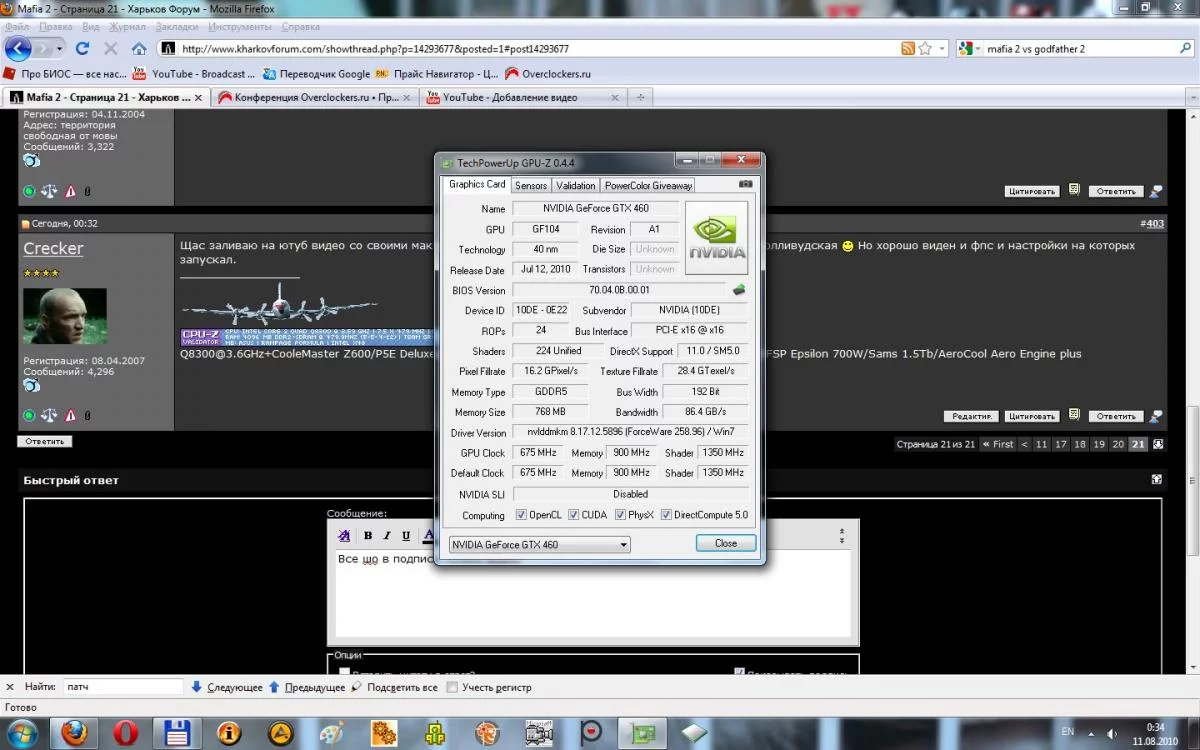Expand editor size arrows in quick reply
This screenshot has height=750, width=1200.
pos(842,536)
